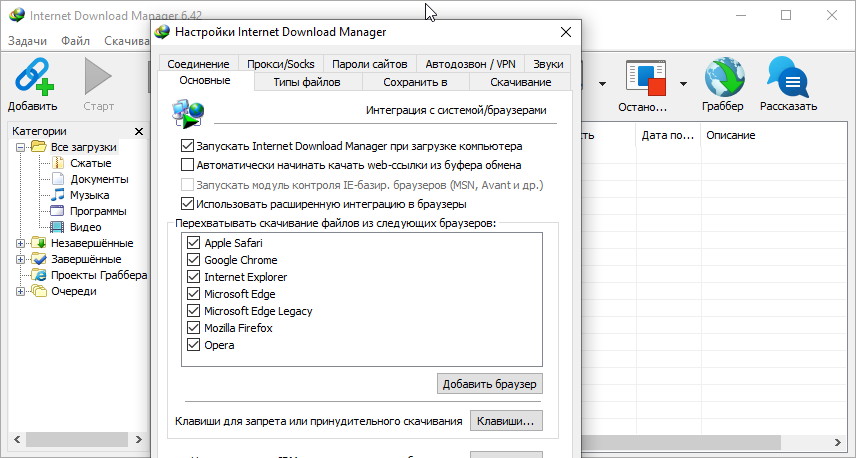Select the Сжатые category icon
This screenshot has width=856, height=458.
[57, 163]
